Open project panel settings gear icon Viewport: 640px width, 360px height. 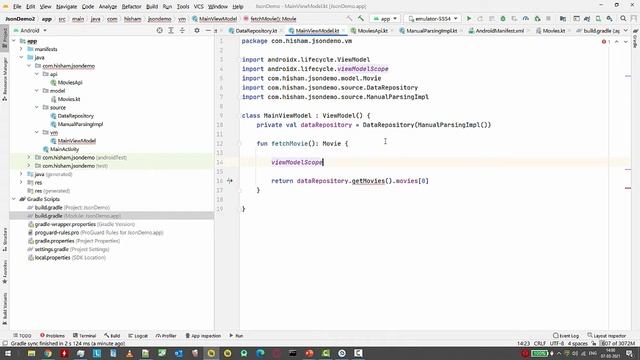point(197,31)
